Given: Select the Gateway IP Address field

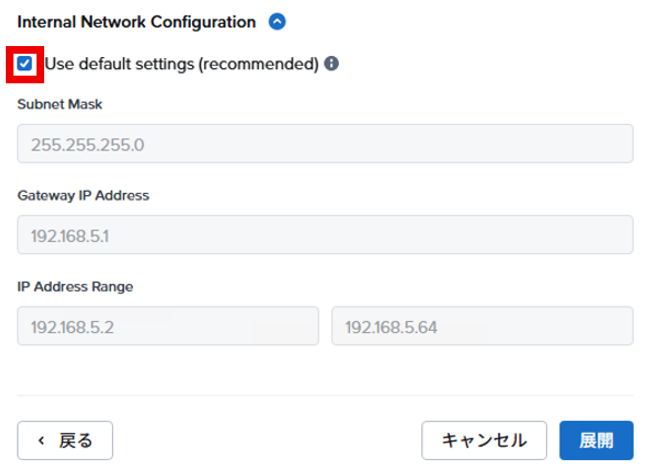Looking at the screenshot, I should pos(325,235).
